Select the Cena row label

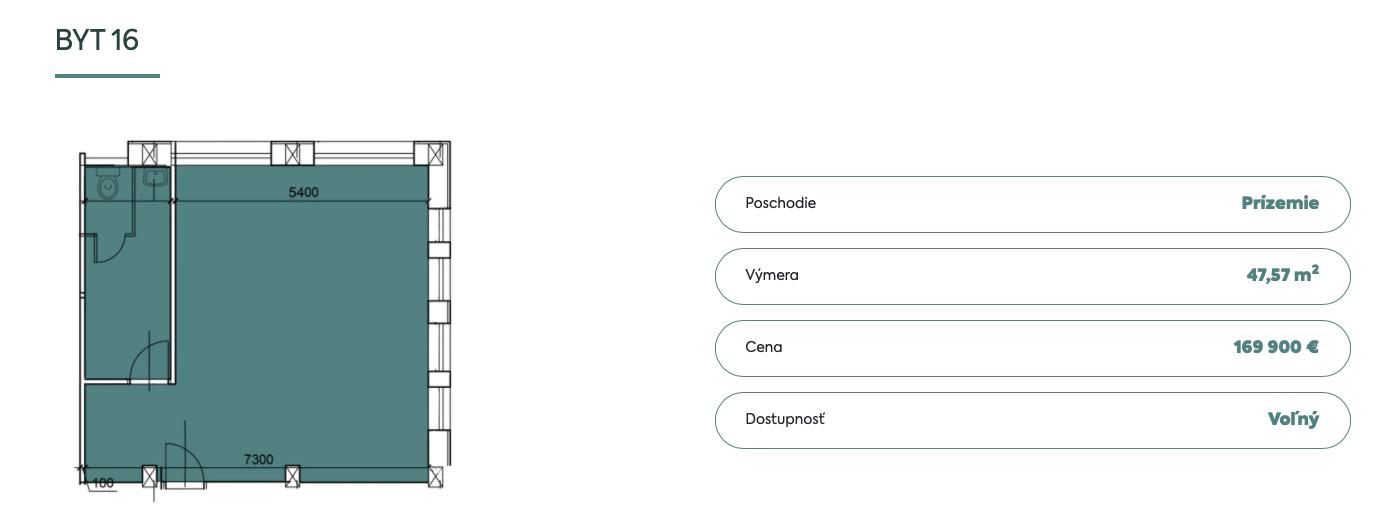764,347
